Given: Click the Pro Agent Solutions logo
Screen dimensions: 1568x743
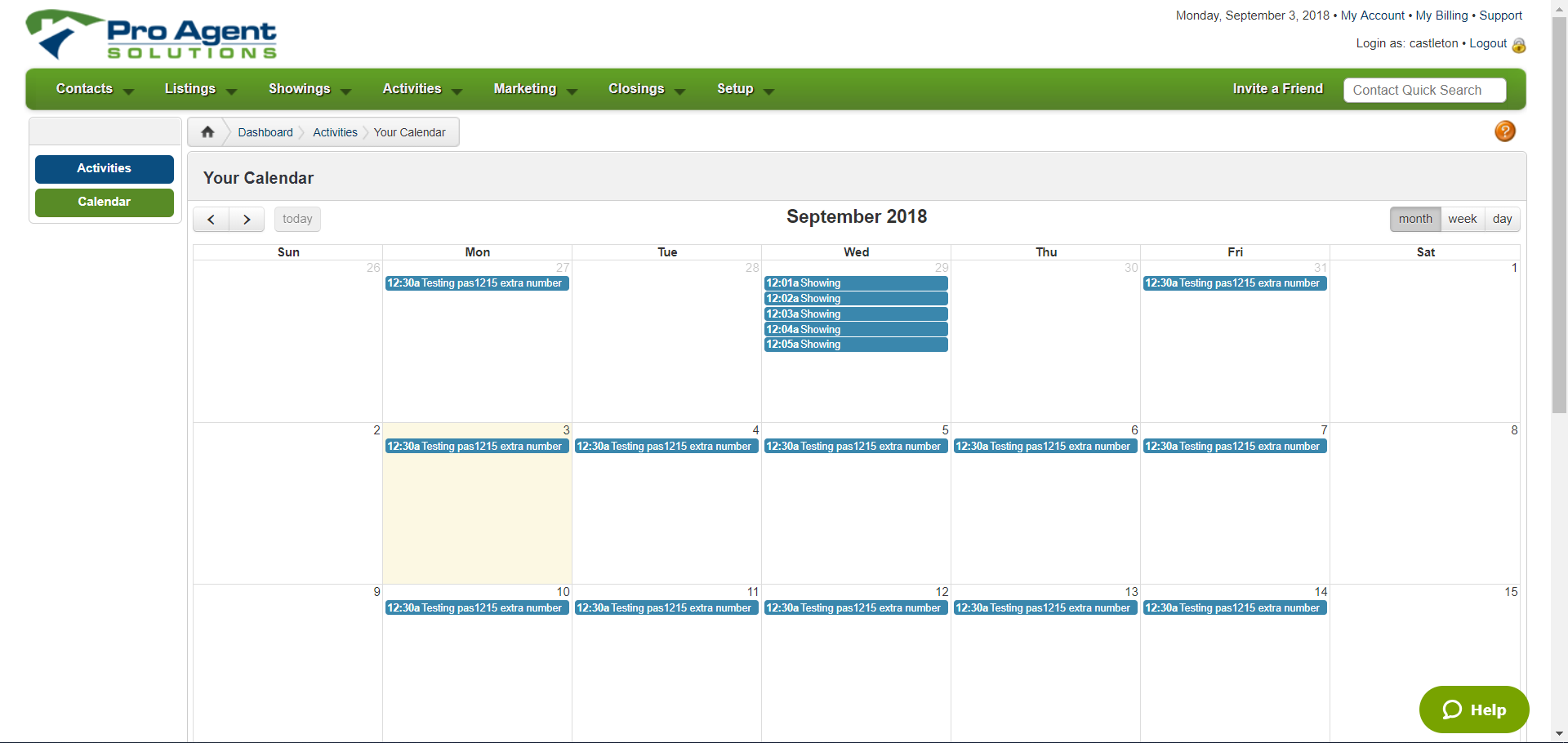Looking at the screenshot, I should [x=151, y=34].
